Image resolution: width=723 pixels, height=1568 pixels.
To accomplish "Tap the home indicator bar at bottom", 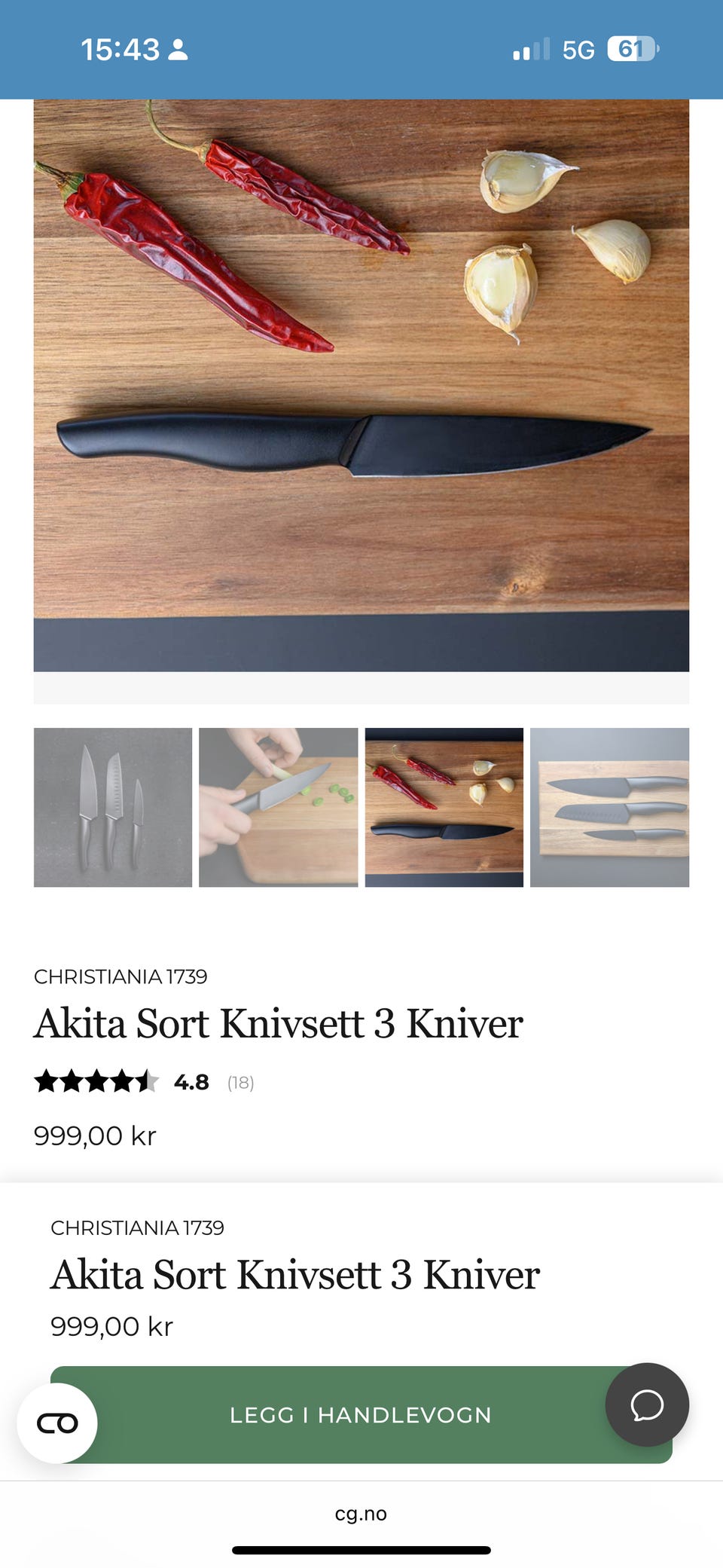I will (361, 1550).
